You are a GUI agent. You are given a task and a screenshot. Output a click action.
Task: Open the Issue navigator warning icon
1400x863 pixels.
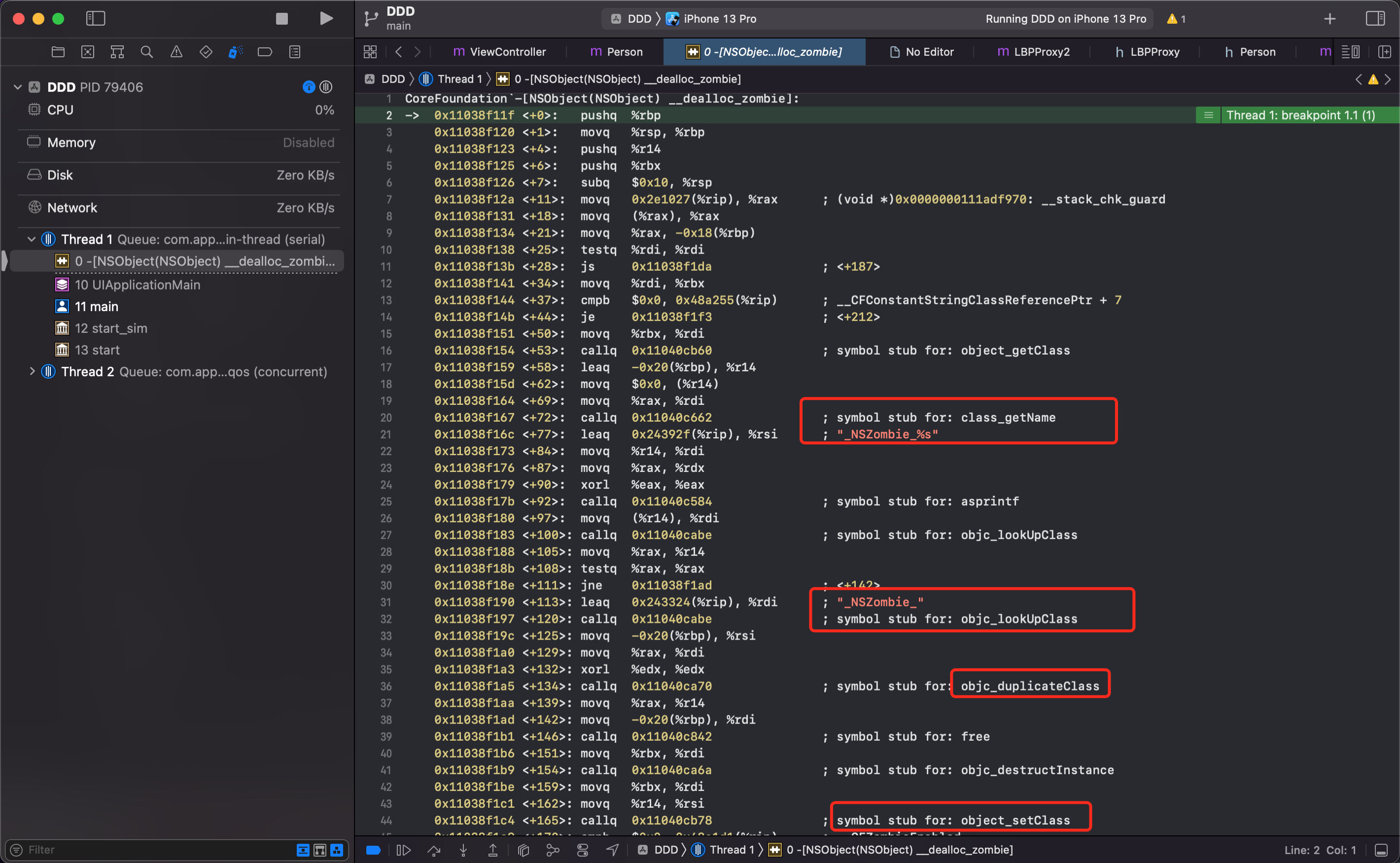(176, 52)
